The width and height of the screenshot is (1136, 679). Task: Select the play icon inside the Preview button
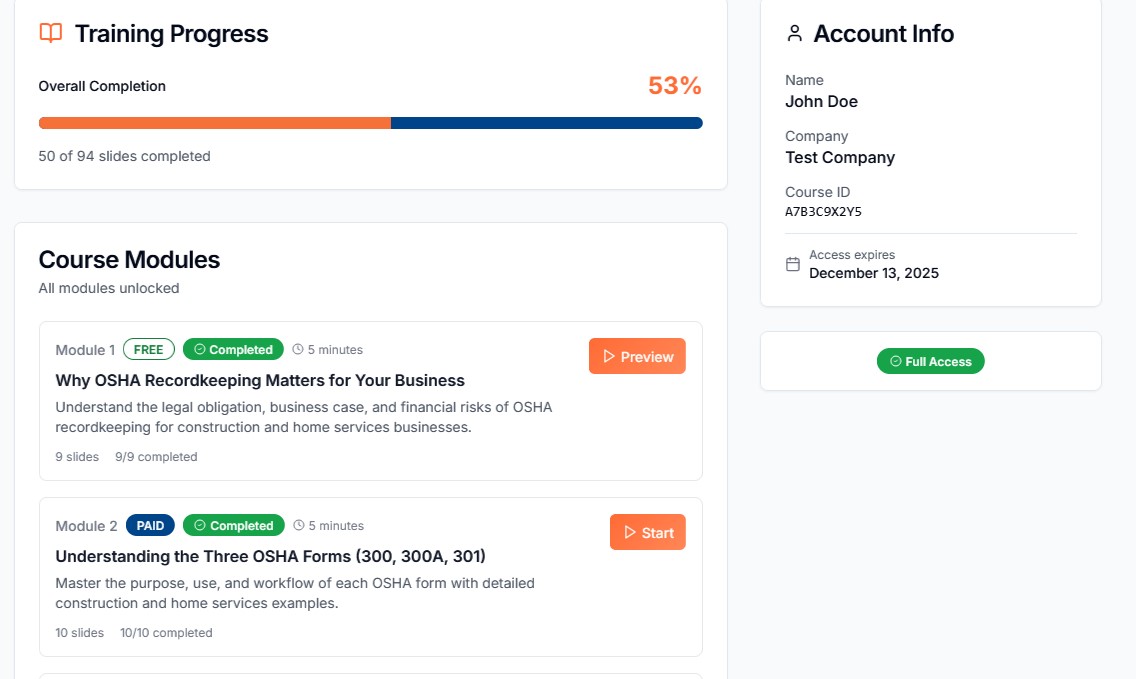(x=608, y=356)
